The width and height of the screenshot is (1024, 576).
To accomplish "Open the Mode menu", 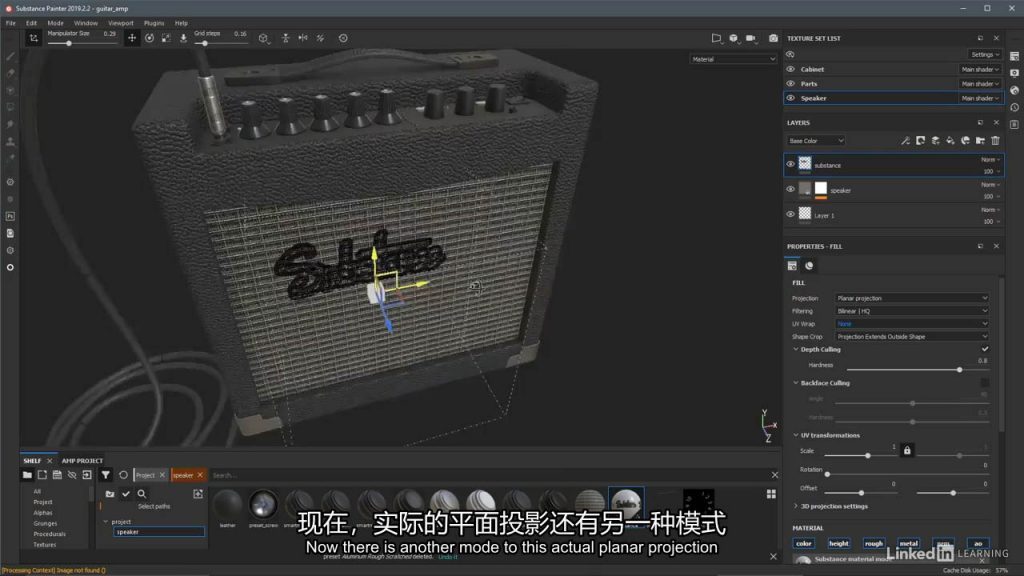I will coord(56,23).
